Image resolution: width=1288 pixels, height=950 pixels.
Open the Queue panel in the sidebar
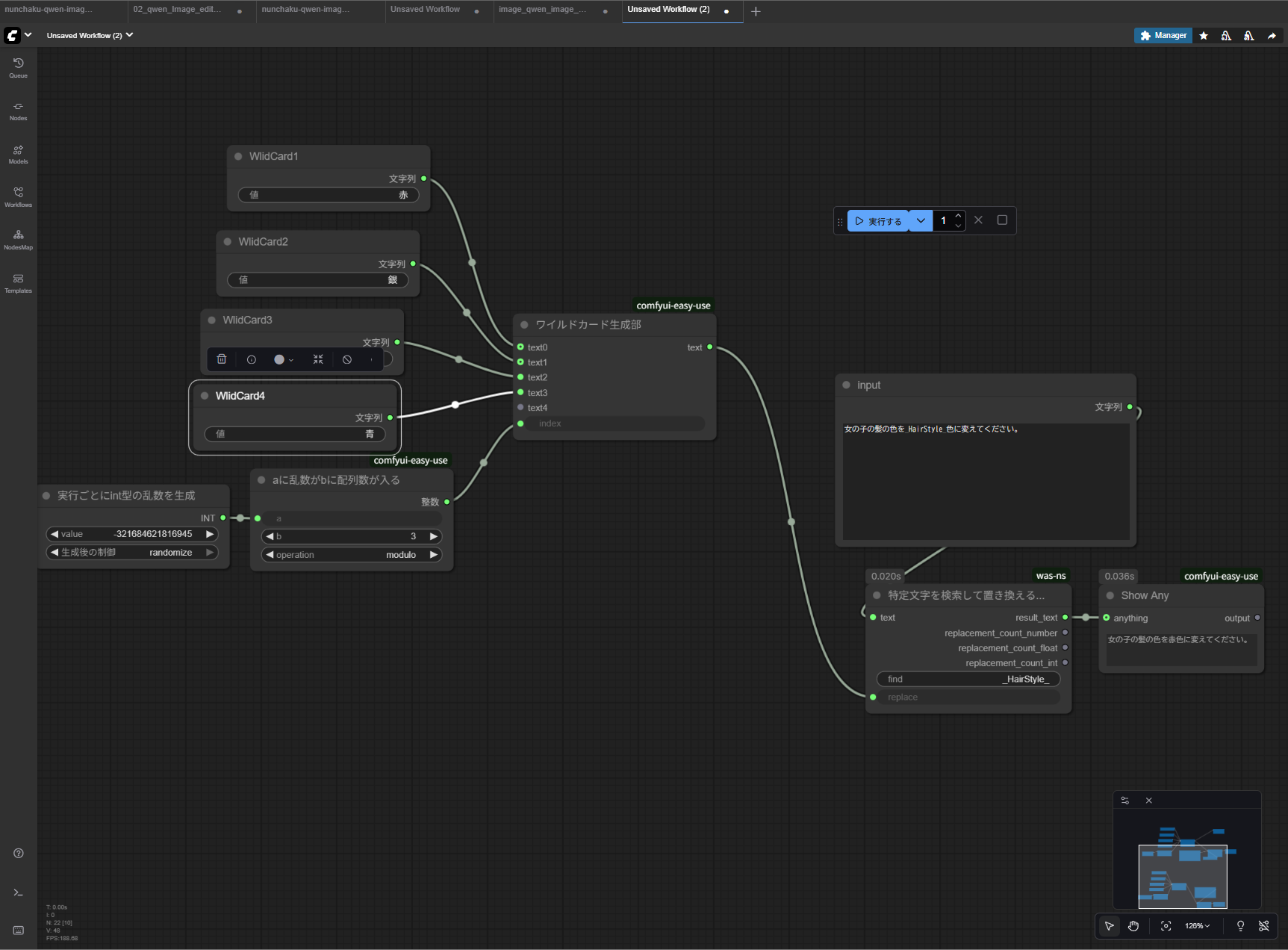[x=18, y=67]
